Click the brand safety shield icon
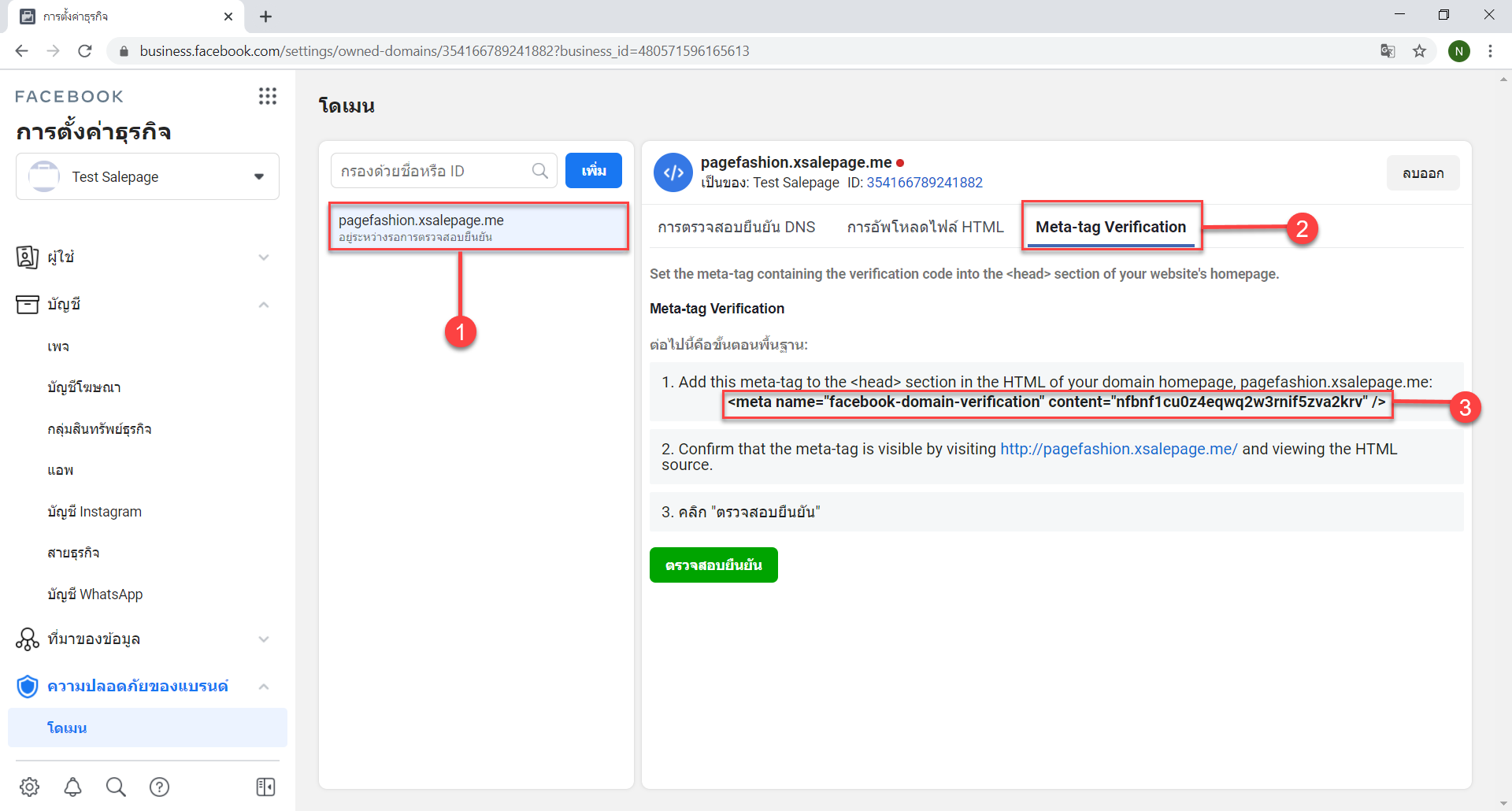 coord(28,687)
